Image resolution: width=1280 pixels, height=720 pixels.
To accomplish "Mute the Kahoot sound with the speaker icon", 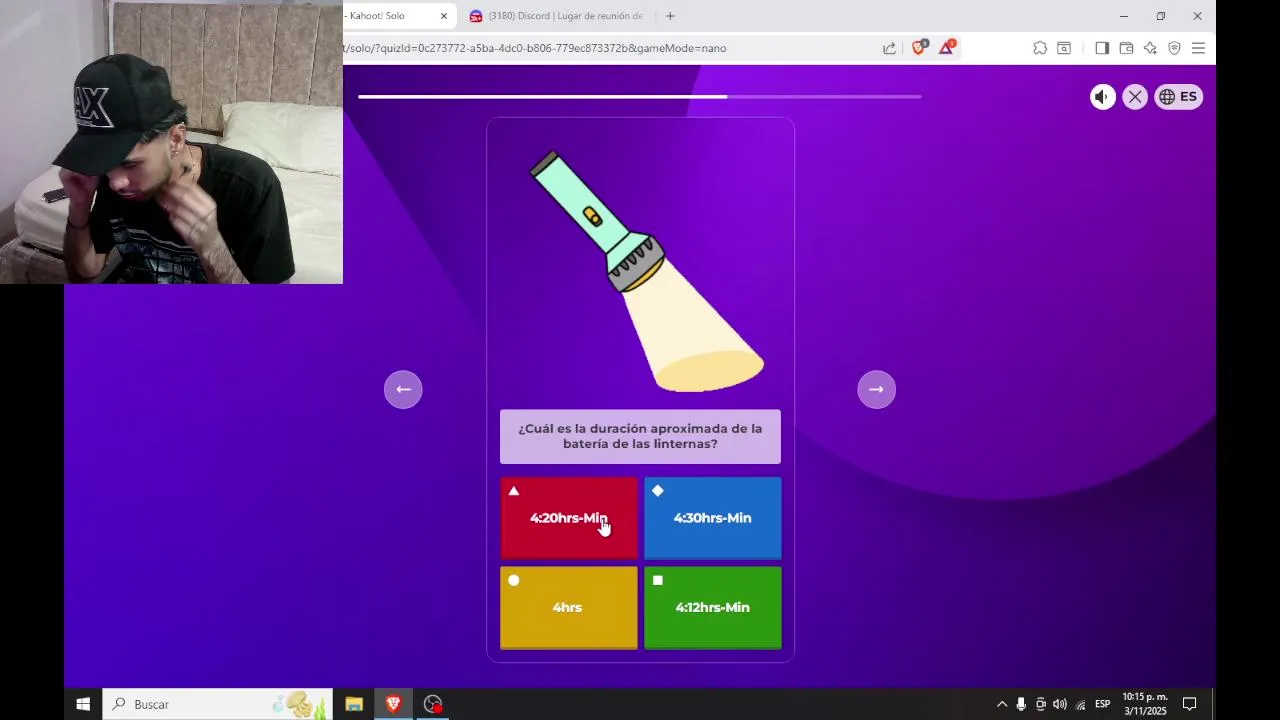I will point(1102,97).
